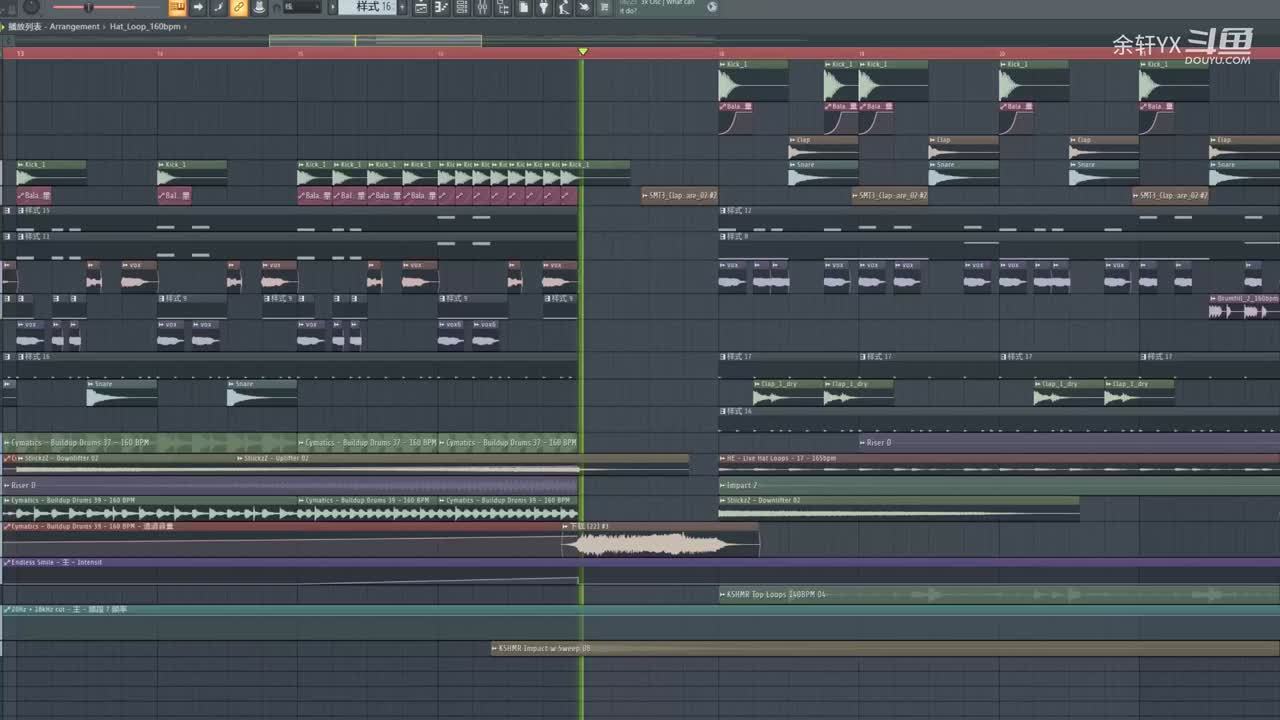
Task: Expand the 播放列表 playlist menu arrow
Action: click(3, 26)
